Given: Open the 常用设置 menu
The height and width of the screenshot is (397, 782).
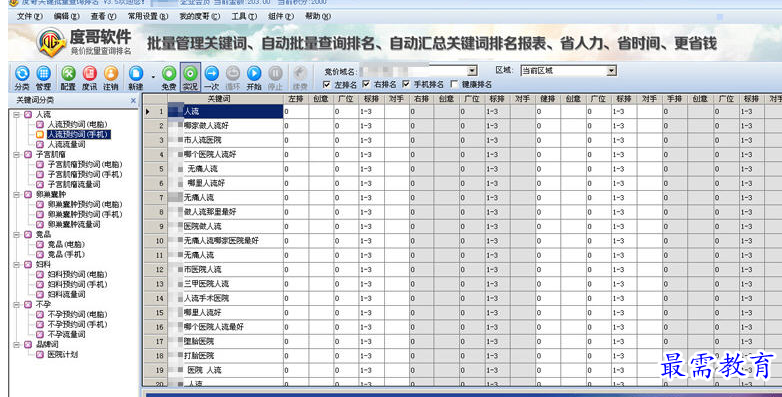Looking at the screenshot, I should click(148, 16).
